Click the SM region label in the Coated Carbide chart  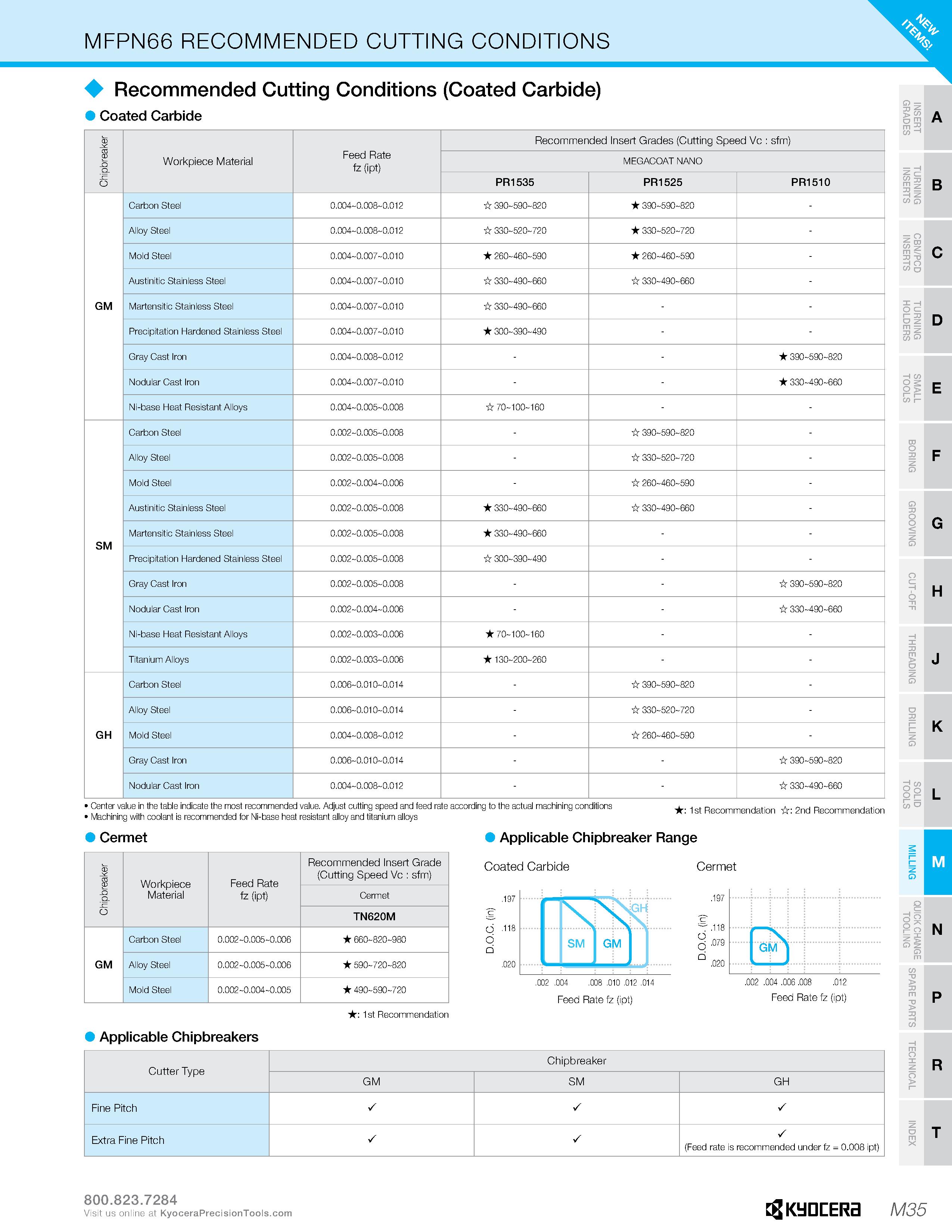(576, 943)
